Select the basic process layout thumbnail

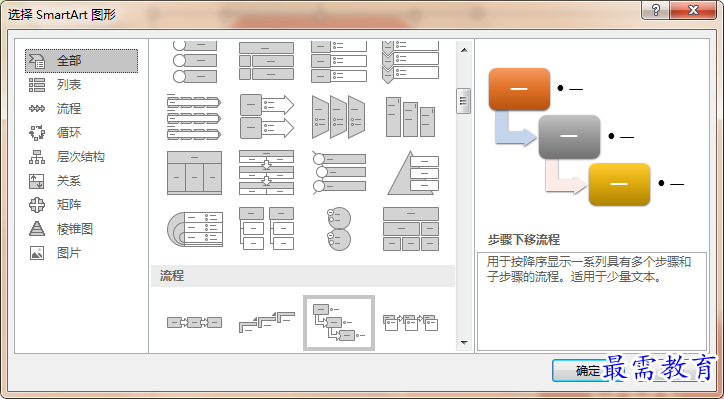click(x=194, y=322)
